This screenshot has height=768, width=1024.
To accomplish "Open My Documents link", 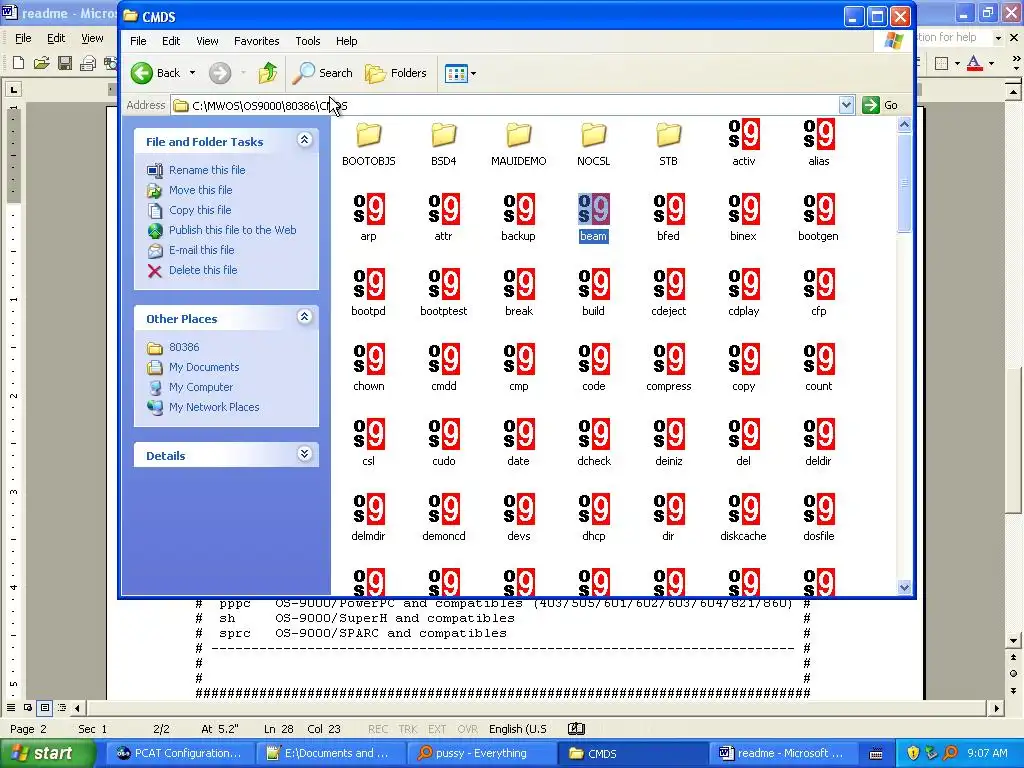I will (x=204, y=367).
